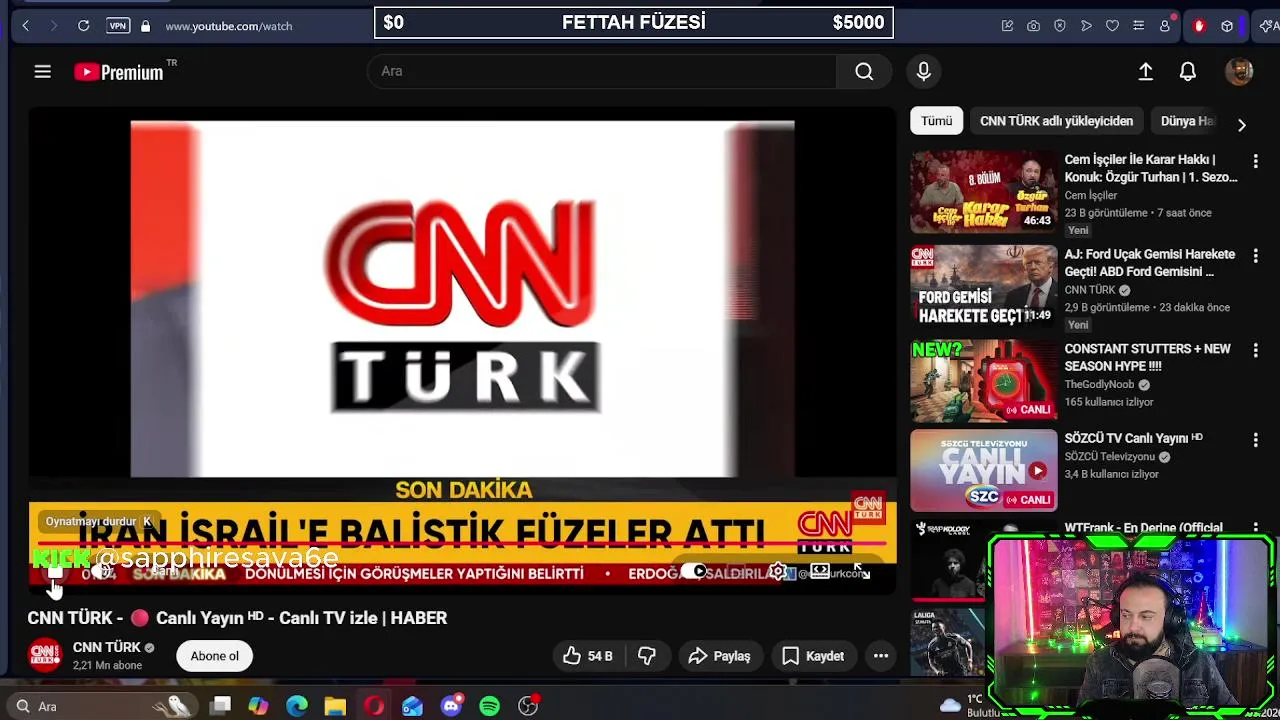Switch to theater mode
Viewport: 1280px width, 720px height.
click(820, 572)
